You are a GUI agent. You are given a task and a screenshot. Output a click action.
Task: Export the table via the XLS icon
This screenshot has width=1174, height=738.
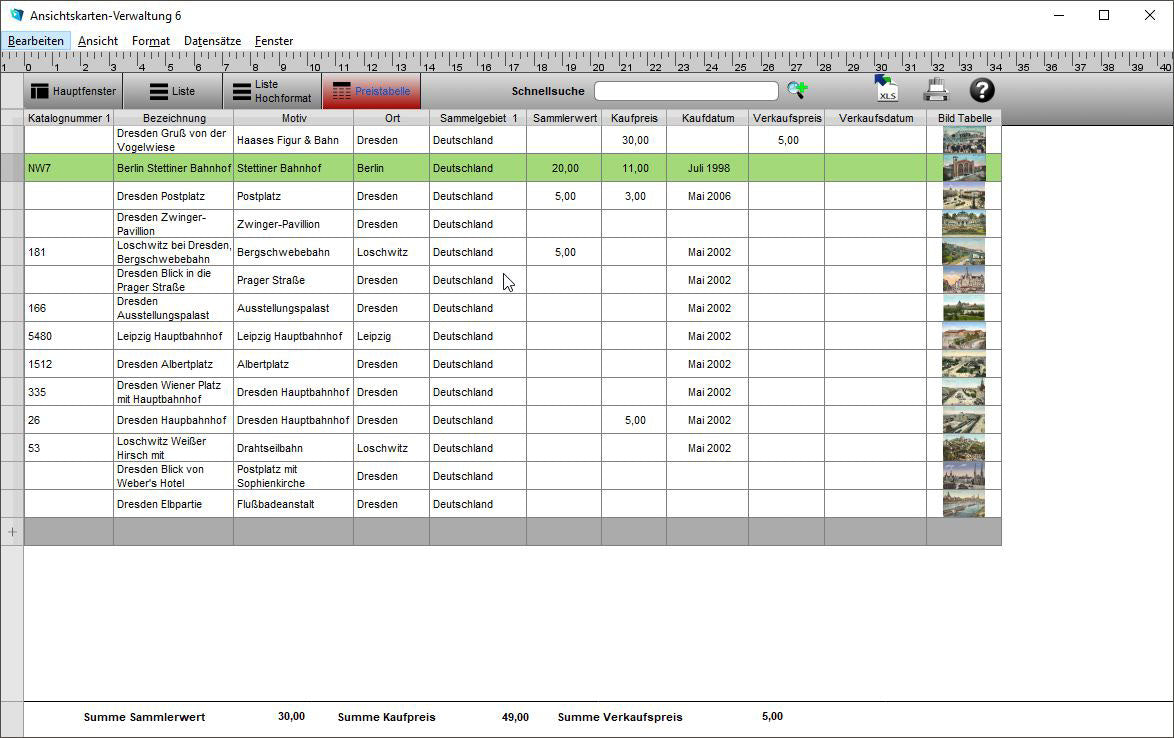point(886,90)
